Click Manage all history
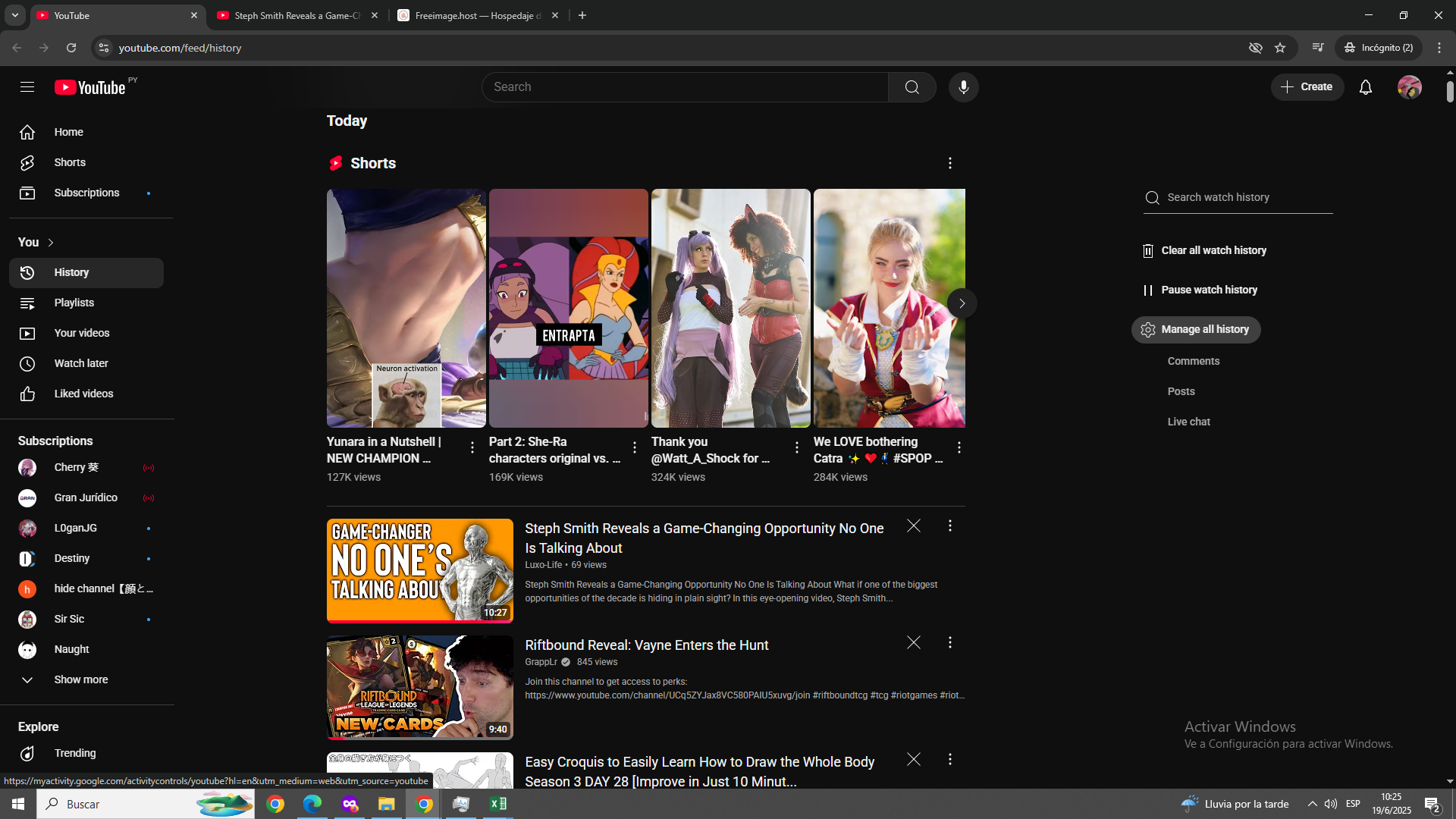 point(1196,330)
